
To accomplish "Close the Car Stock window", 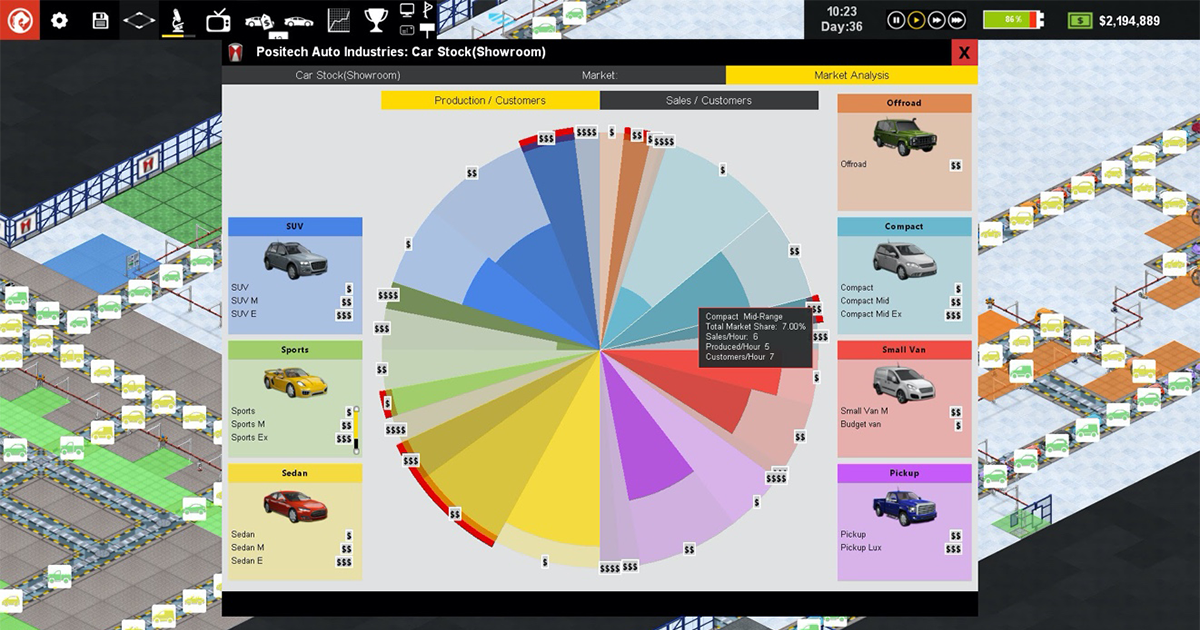I will [x=964, y=53].
